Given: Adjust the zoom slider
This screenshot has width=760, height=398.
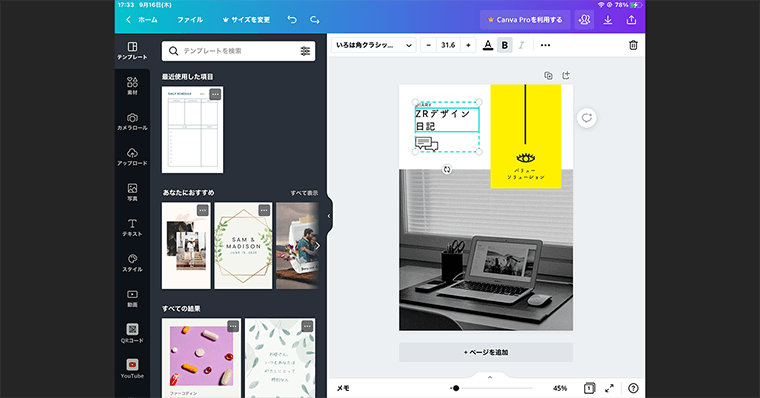Looking at the screenshot, I should click(491, 388).
